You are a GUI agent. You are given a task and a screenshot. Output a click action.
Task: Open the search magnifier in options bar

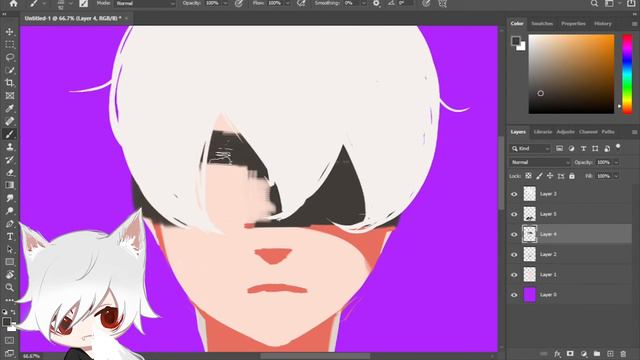tap(594, 3)
